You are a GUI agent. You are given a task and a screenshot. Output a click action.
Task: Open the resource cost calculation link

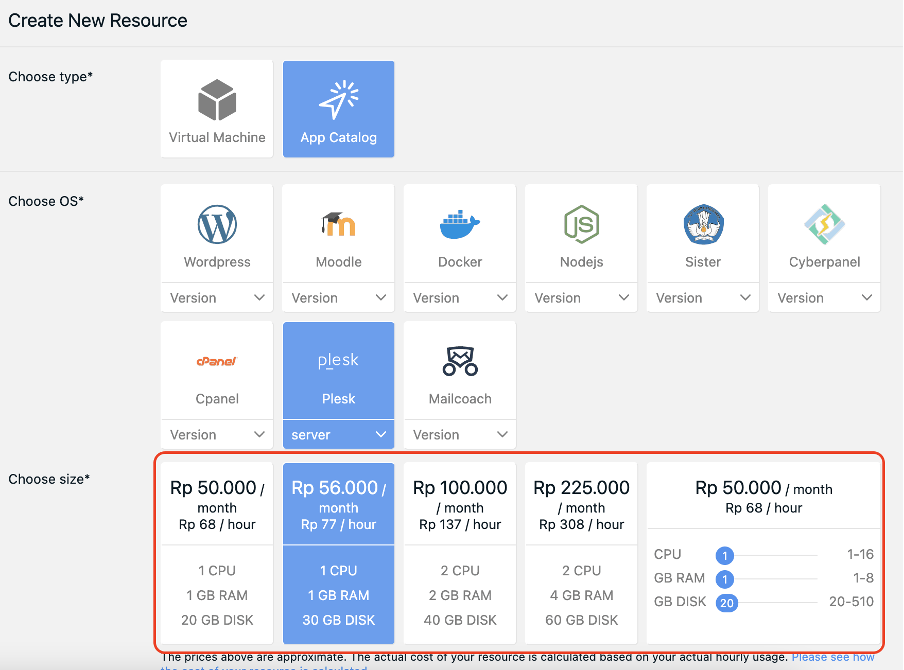point(833,657)
